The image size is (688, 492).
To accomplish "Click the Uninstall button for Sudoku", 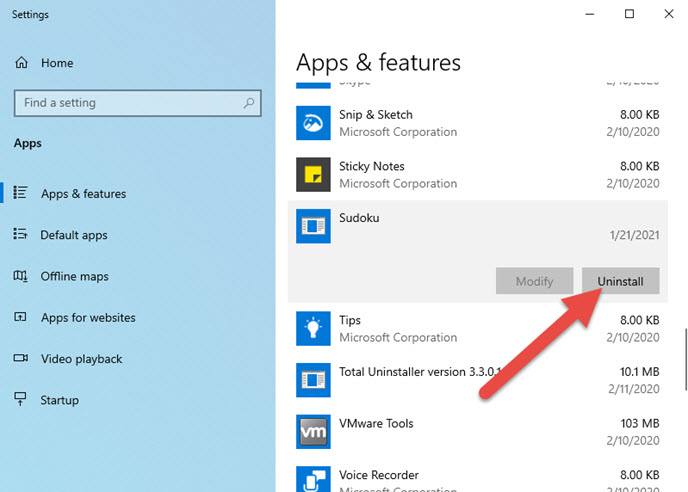I will [620, 281].
